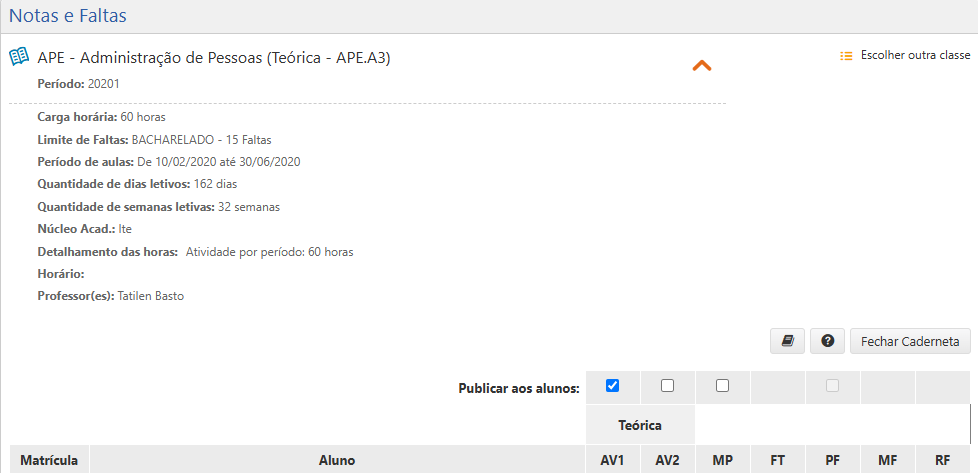The height and width of the screenshot is (473, 978).
Task: Click the Fechar Caderneta button
Action: point(910,341)
